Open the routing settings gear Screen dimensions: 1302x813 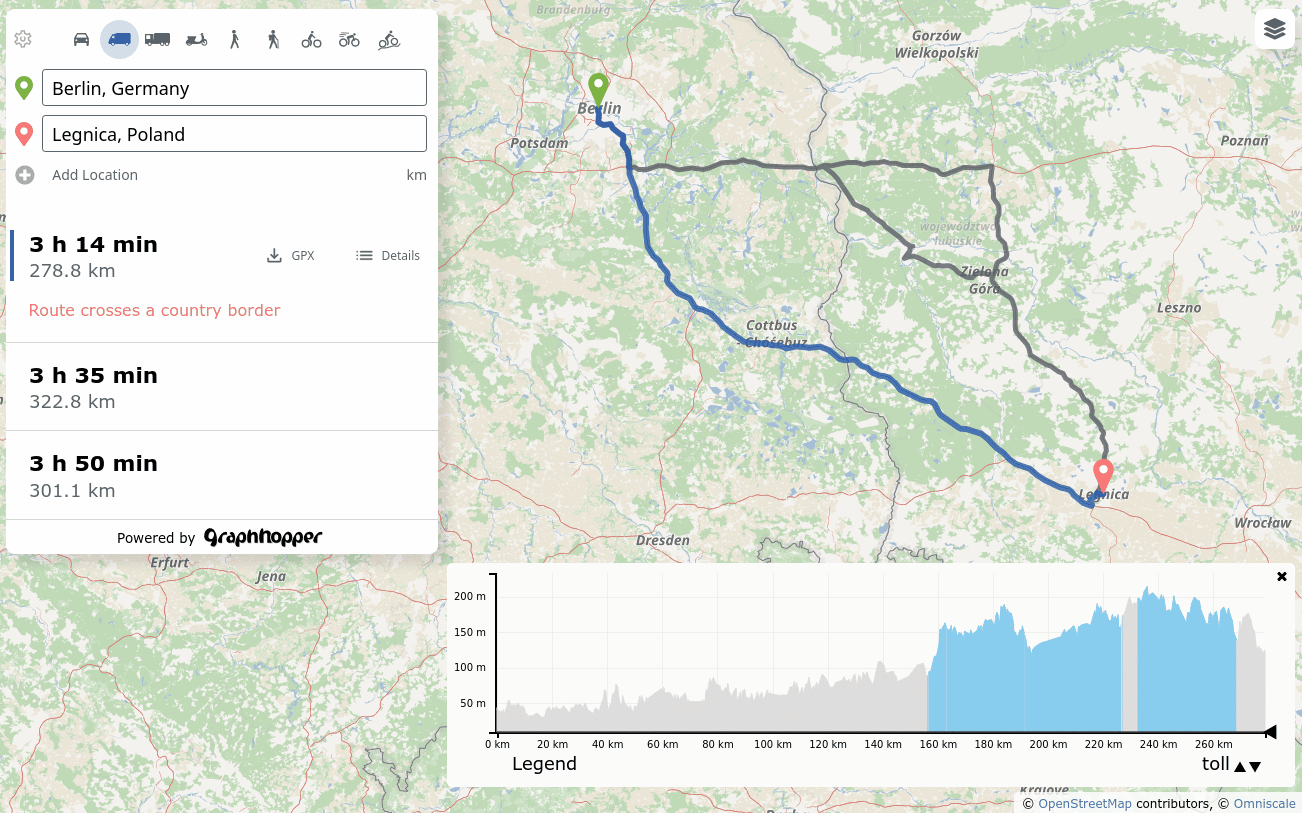coord(22,39)
